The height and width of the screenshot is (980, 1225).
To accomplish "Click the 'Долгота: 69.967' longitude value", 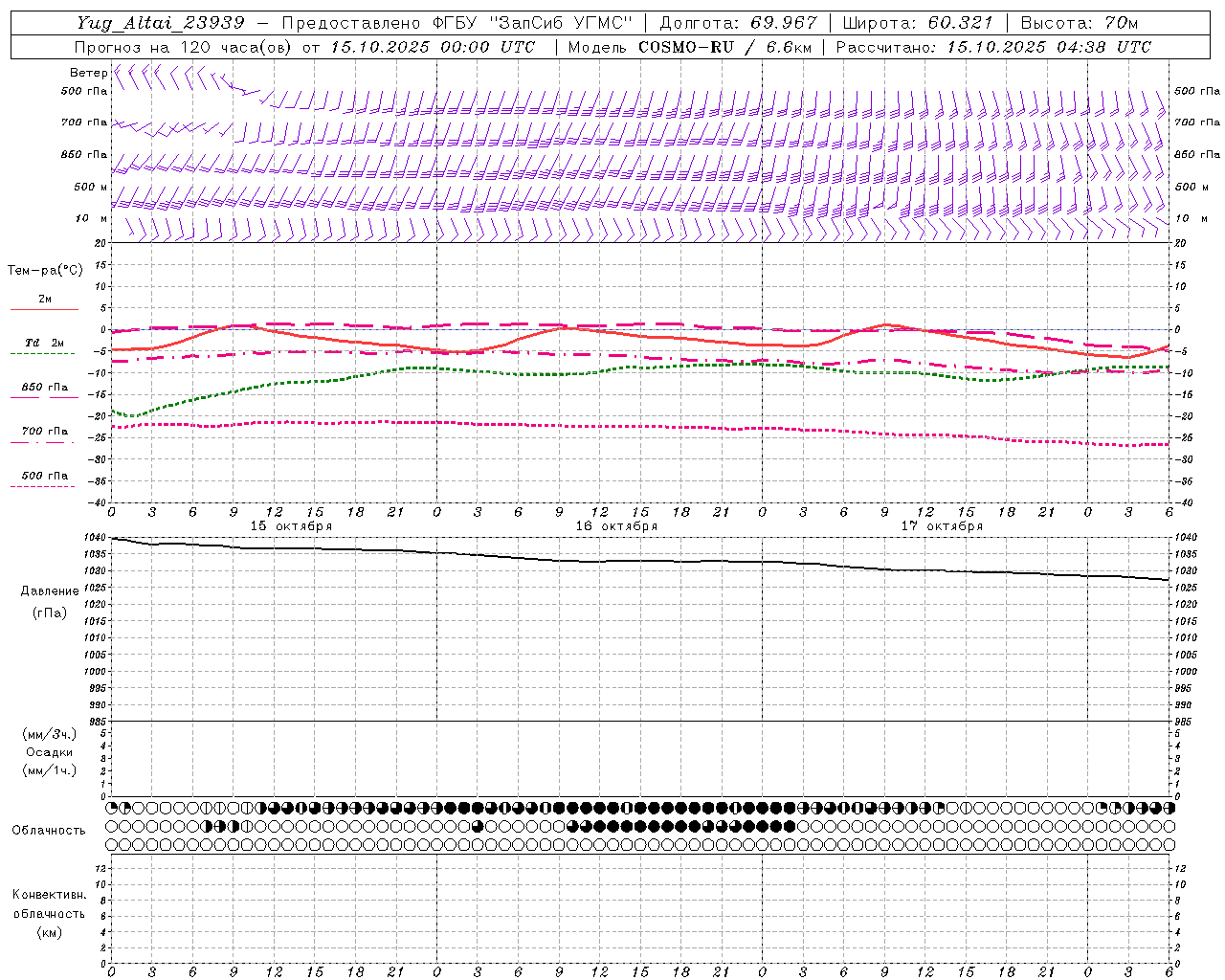I will [738, 23].
